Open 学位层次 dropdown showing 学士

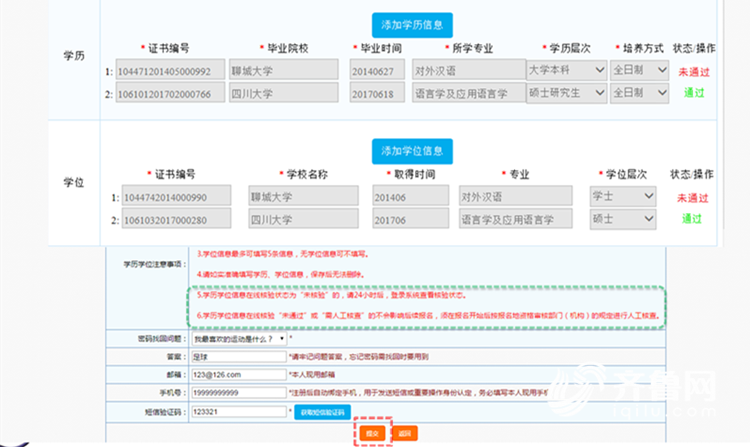coord(622,196)
